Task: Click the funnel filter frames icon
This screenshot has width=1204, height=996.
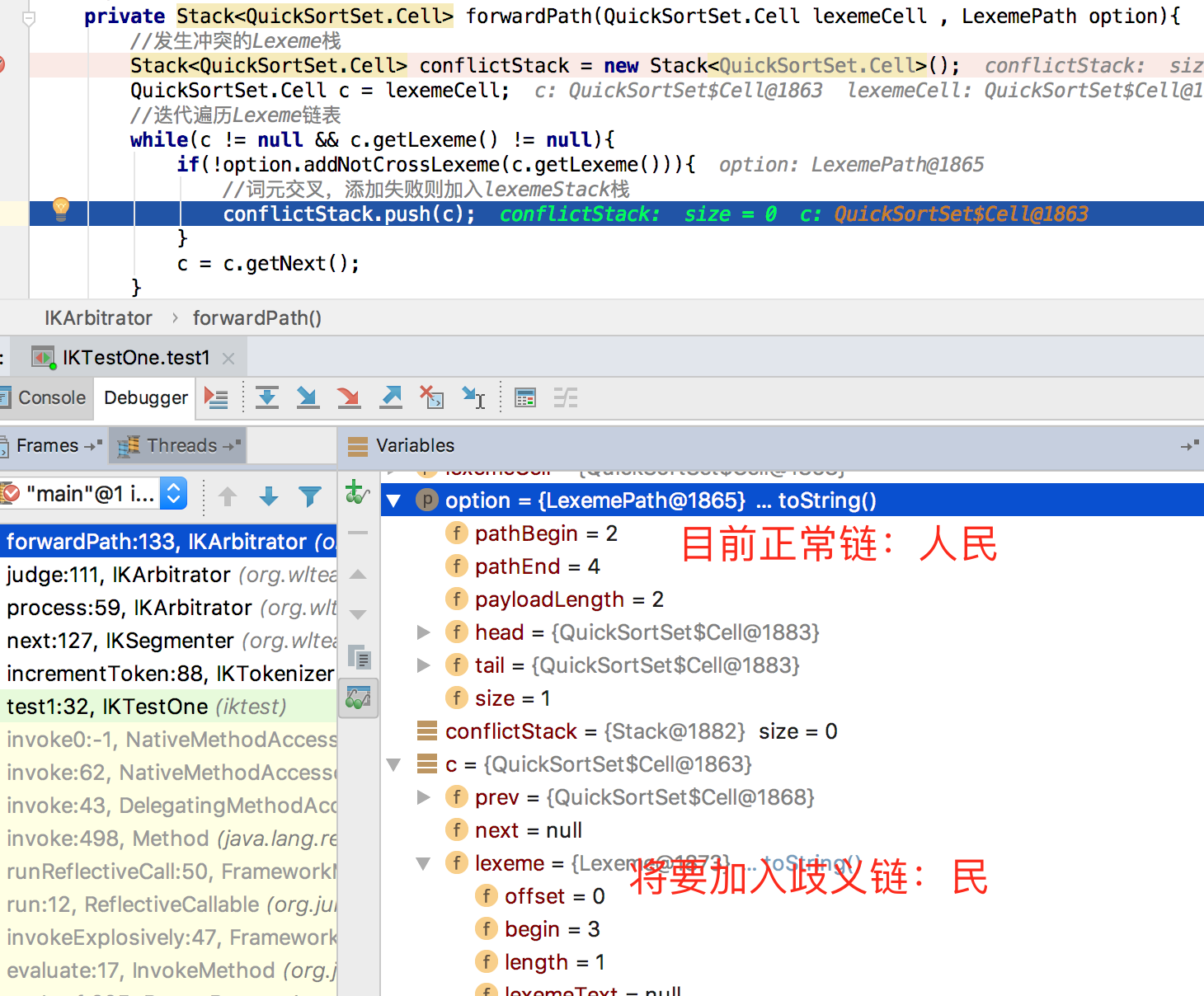Action: (x=310, y=496)
